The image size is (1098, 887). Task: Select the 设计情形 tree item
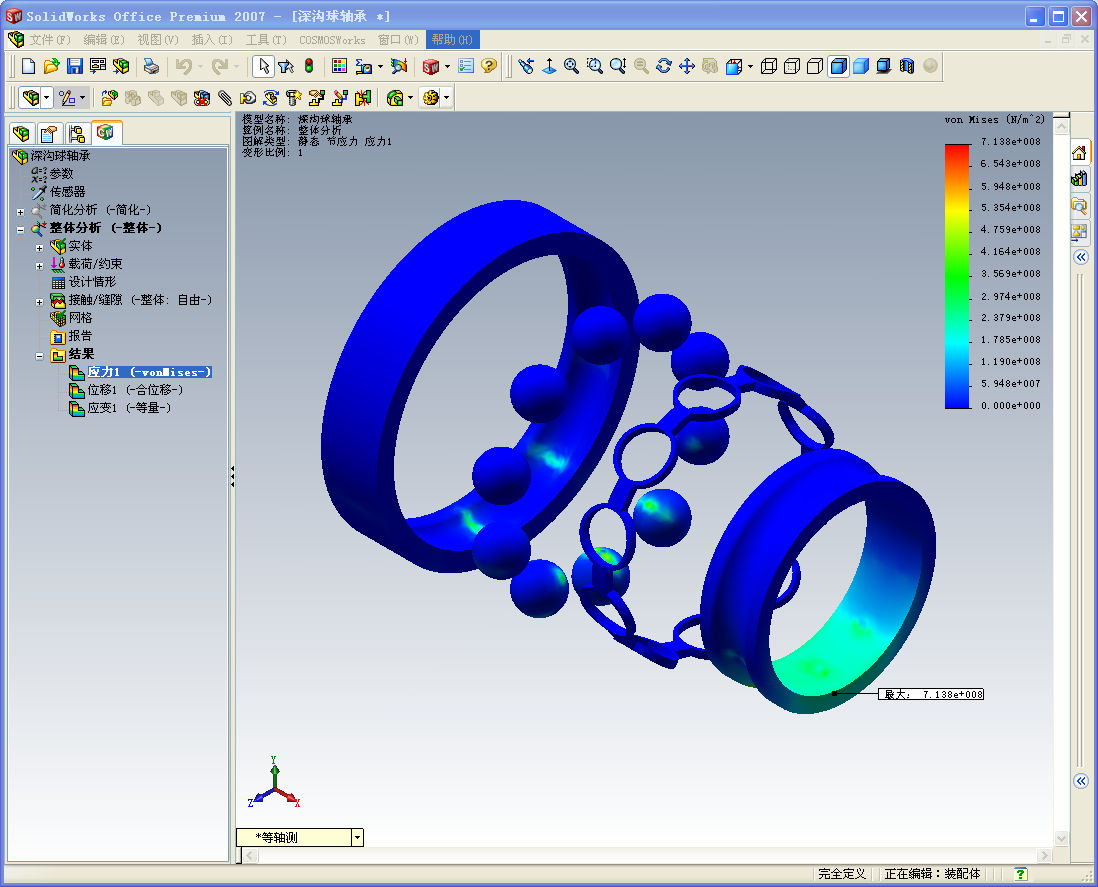point(92,281)
